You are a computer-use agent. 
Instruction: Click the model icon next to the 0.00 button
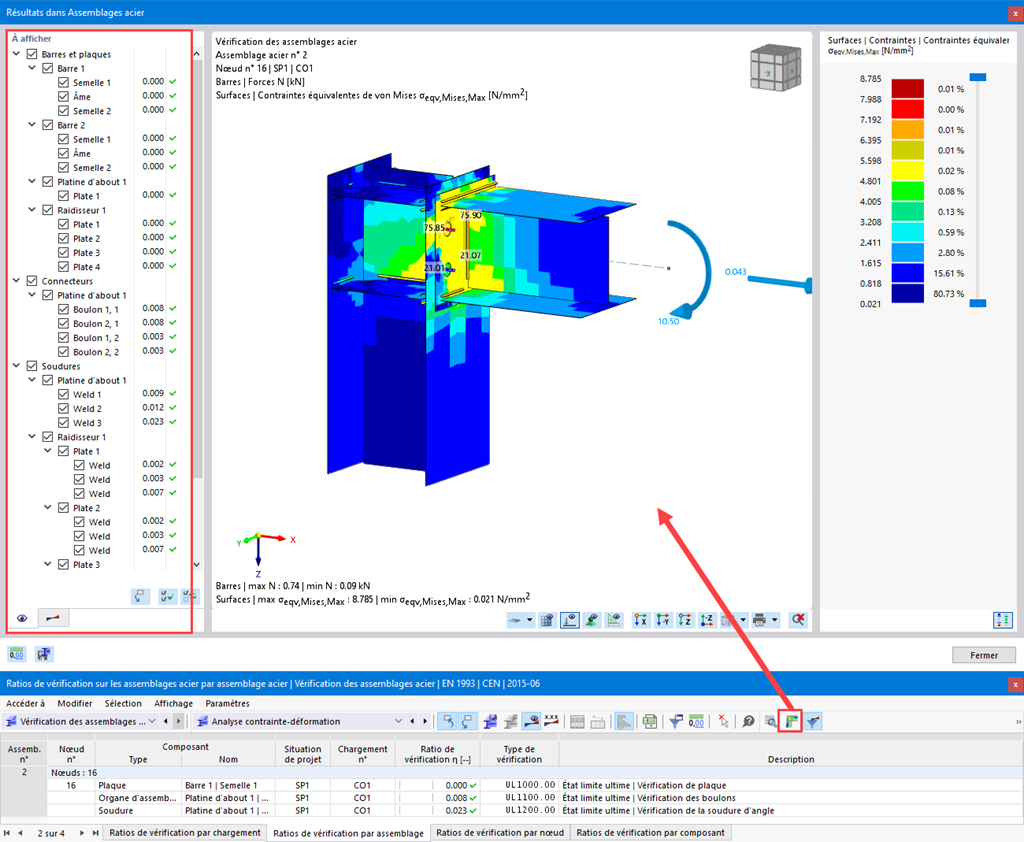[44, 654]
